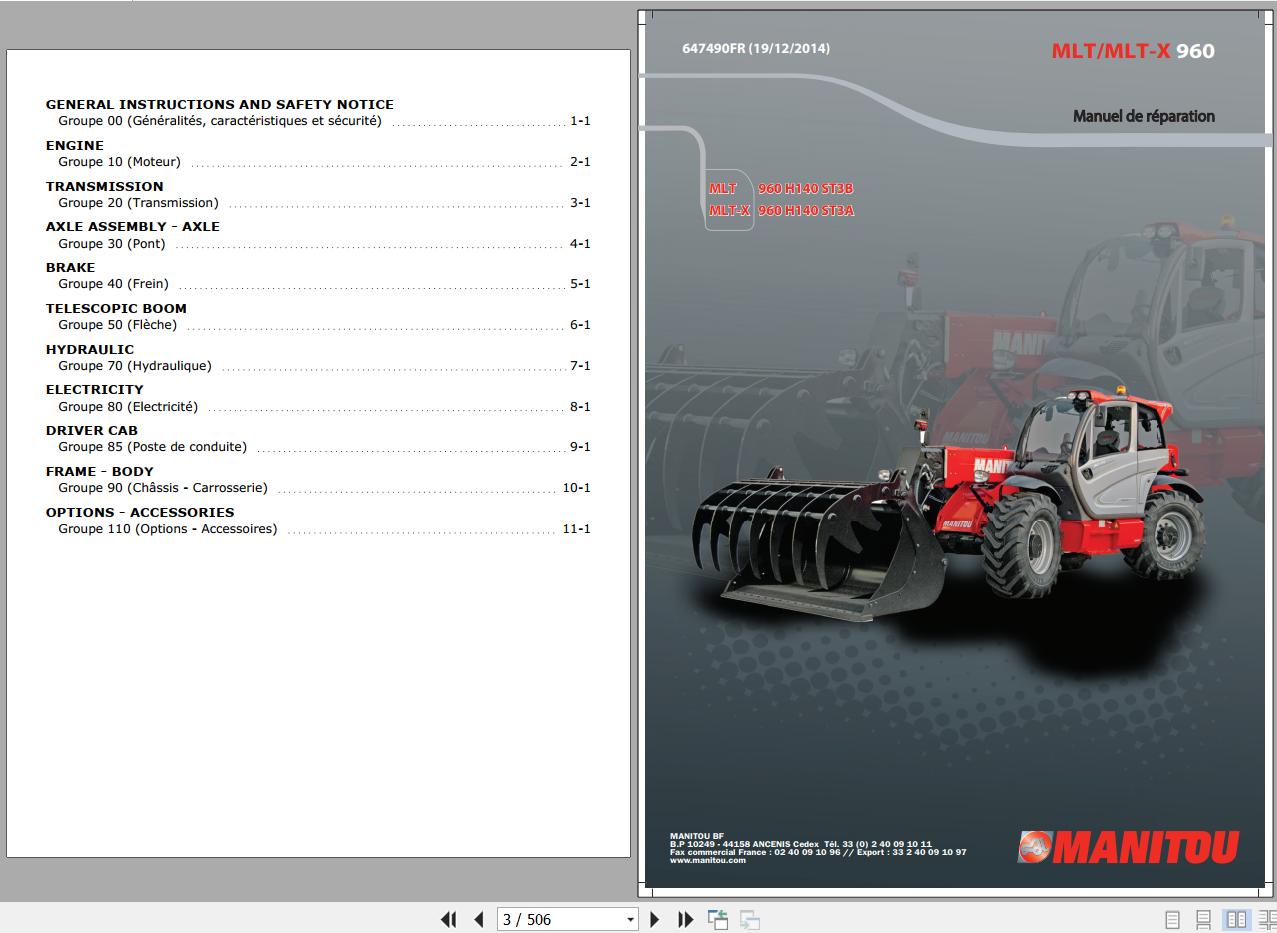Click the BRAKE heading
This screenshot has height=933, width=1277.
(71, 267)
